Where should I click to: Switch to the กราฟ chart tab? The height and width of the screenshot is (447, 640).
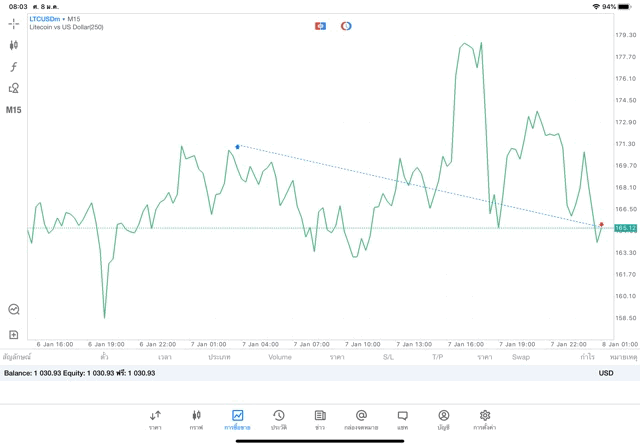[x=196, y=419]
